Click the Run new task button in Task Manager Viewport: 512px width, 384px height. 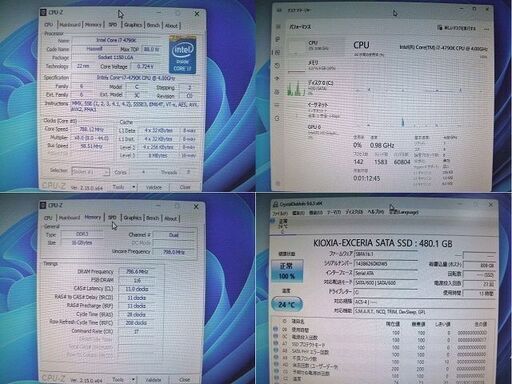pos(457,28)
